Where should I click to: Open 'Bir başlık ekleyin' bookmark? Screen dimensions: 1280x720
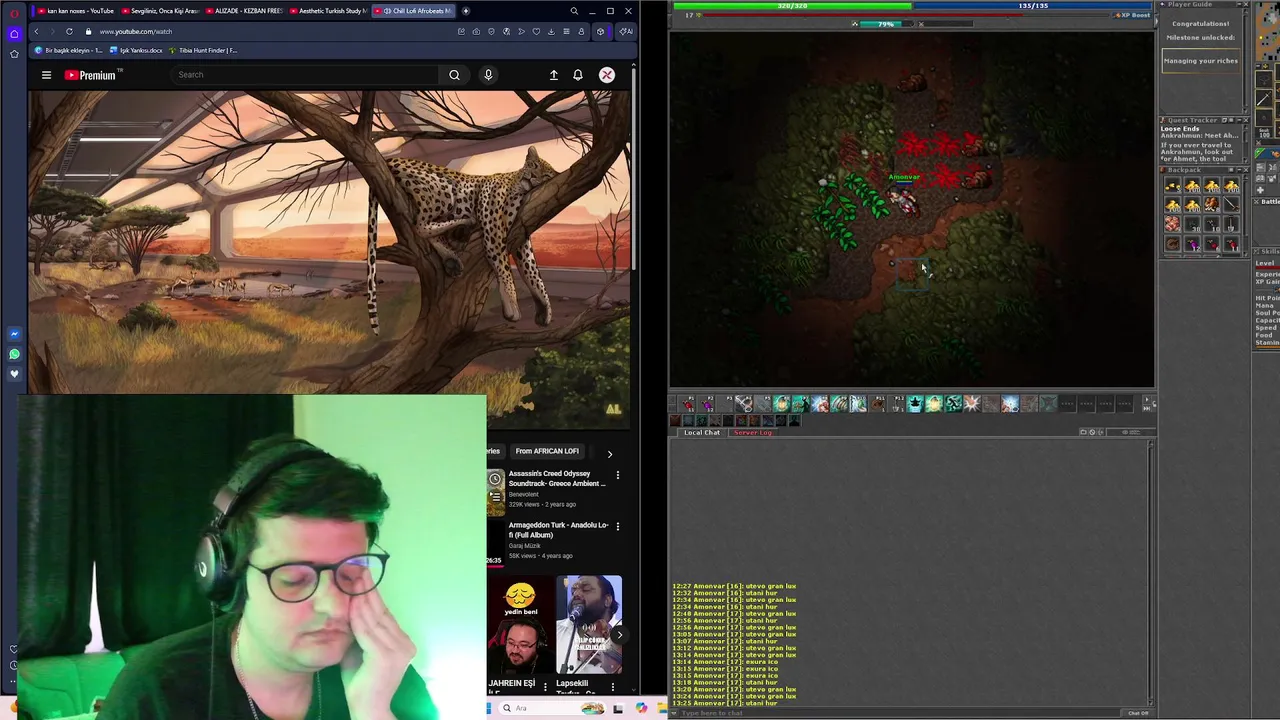point(69,50)
